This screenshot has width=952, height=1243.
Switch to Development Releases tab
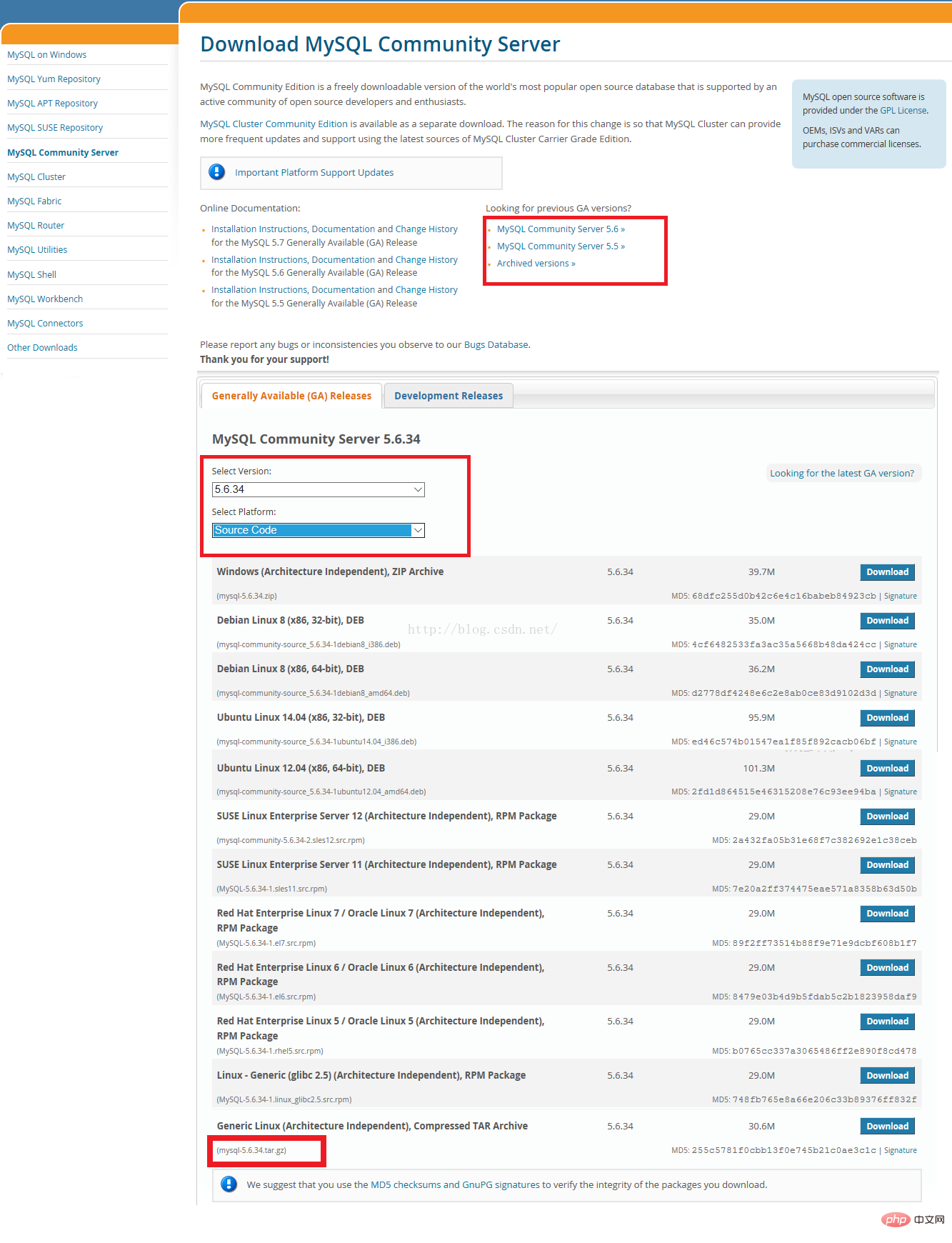(449, 396)
